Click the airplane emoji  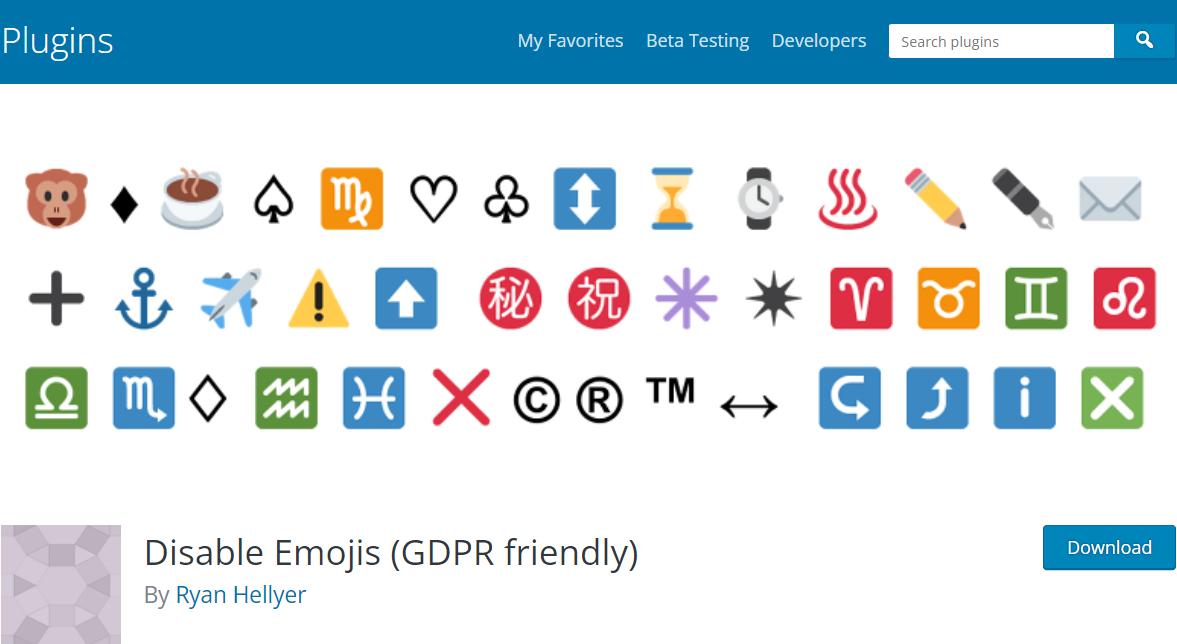pyautogui.click(x=231, y=298)
